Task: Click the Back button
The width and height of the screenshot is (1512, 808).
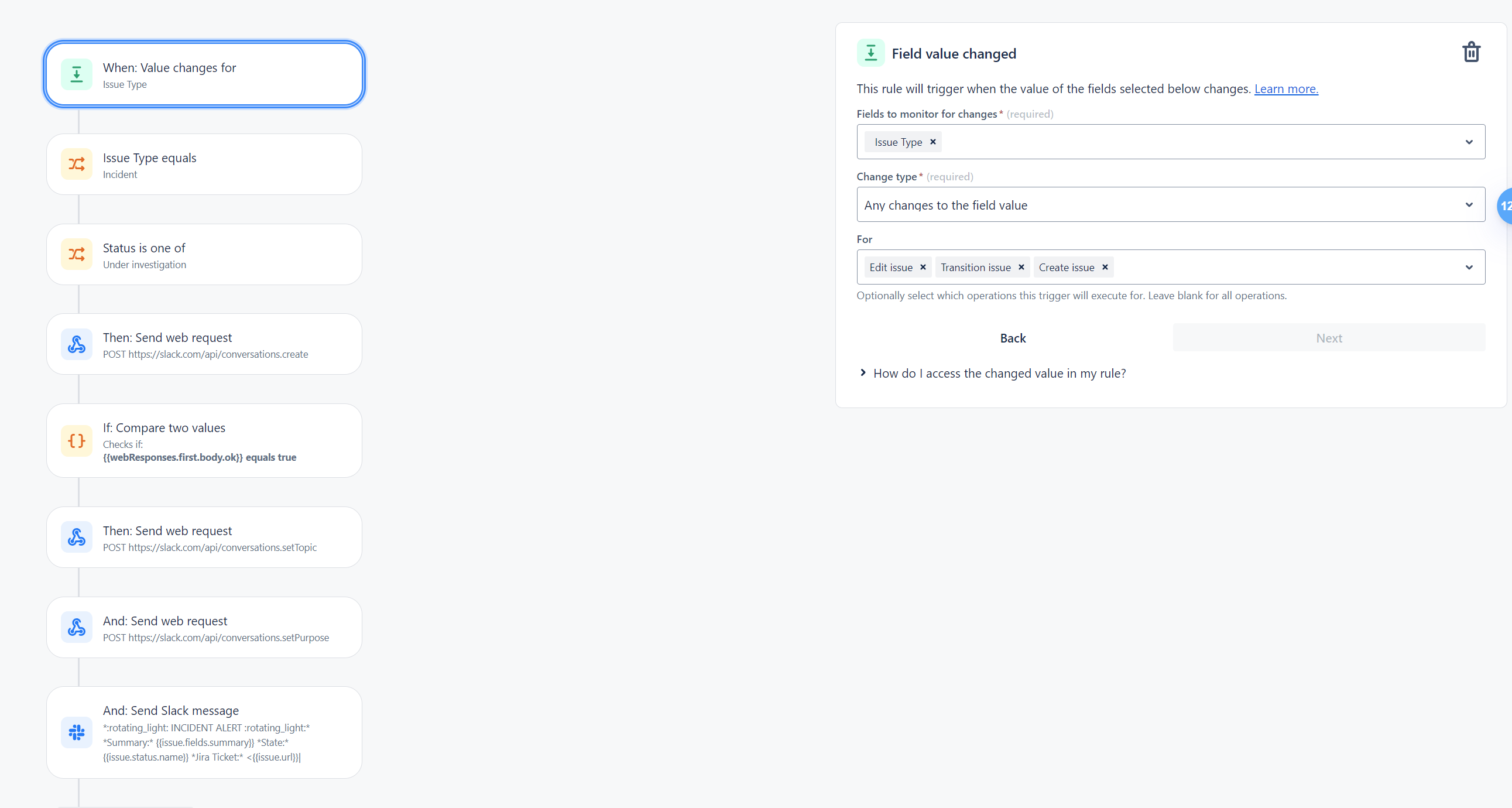Action: tap(1013, 338)
